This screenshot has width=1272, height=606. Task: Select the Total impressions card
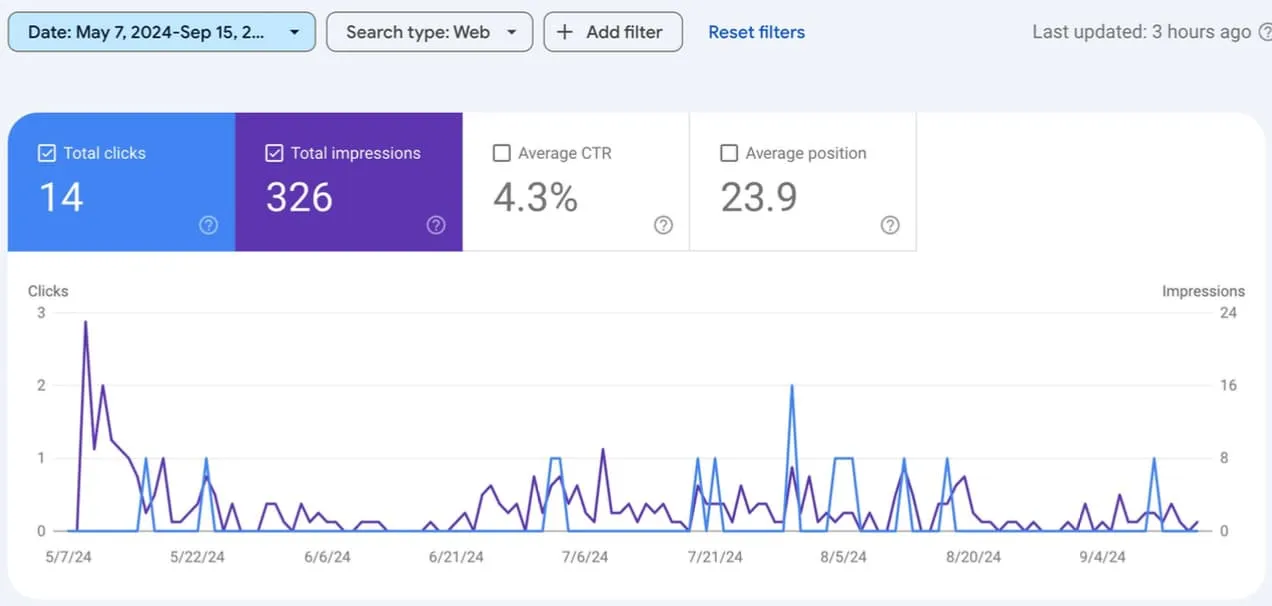pyautogui.click(x=349, y=181)
